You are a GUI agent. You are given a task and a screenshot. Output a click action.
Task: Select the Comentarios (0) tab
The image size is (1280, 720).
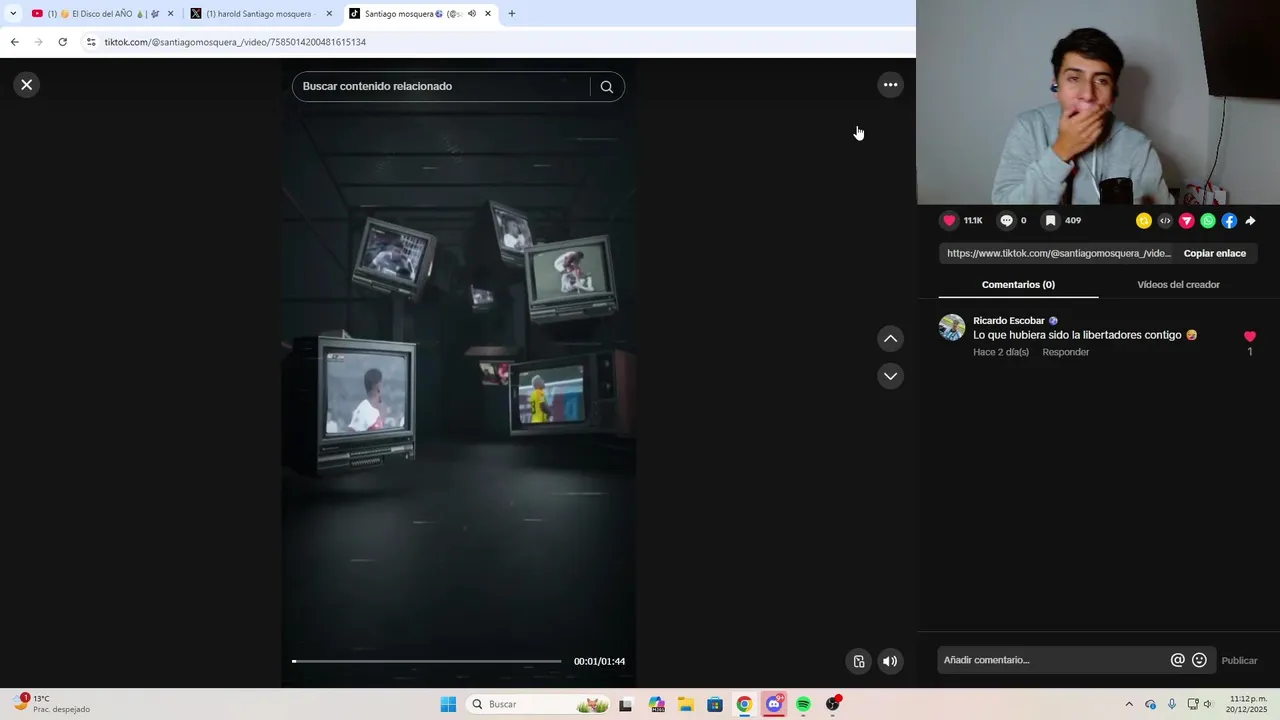1018,285
